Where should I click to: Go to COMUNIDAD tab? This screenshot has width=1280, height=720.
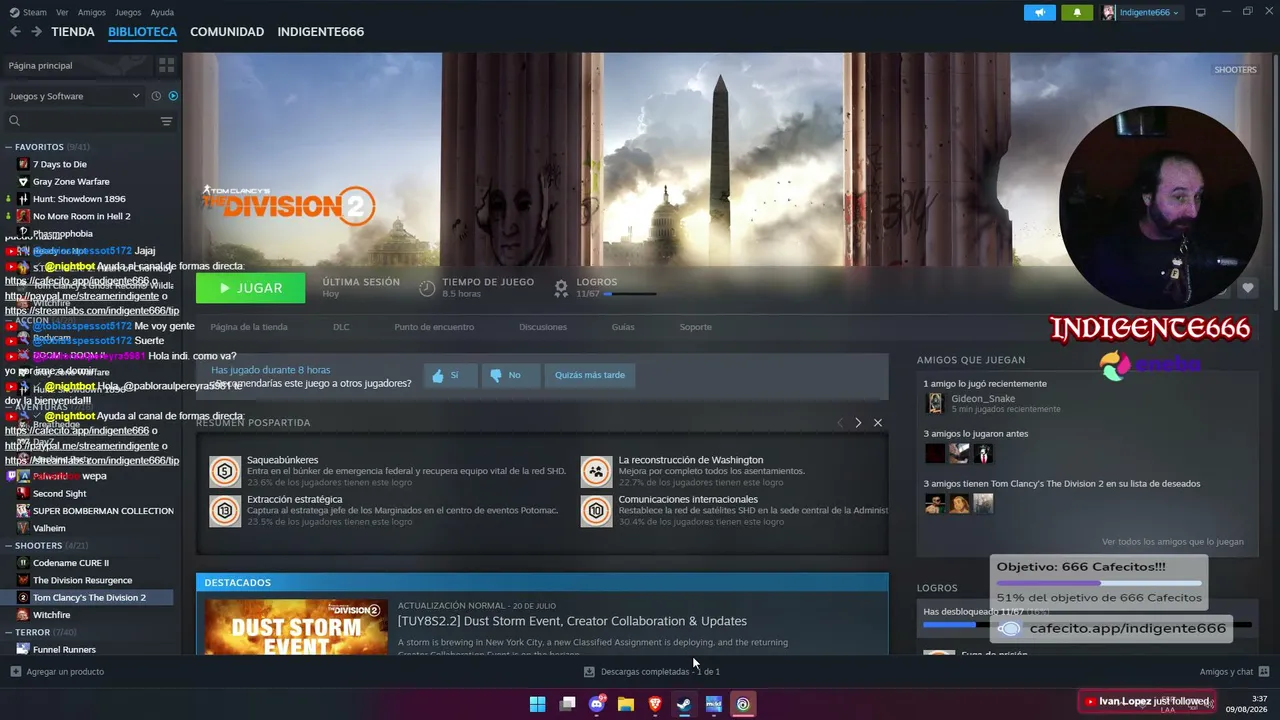tap(227, 32)
